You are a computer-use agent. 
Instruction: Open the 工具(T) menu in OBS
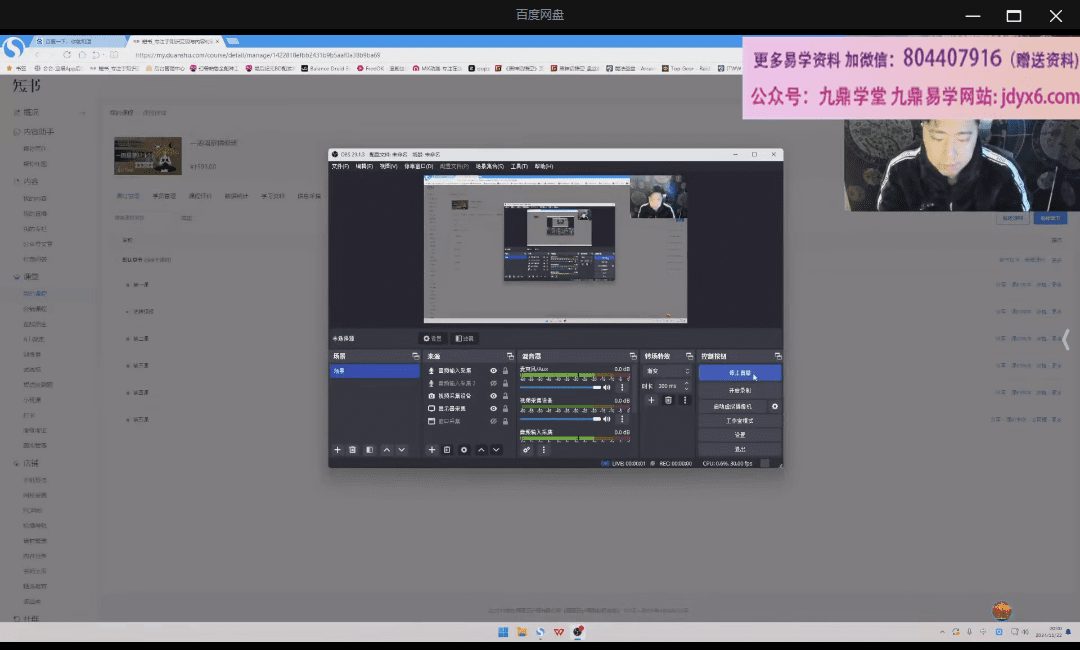coord(518,166)
